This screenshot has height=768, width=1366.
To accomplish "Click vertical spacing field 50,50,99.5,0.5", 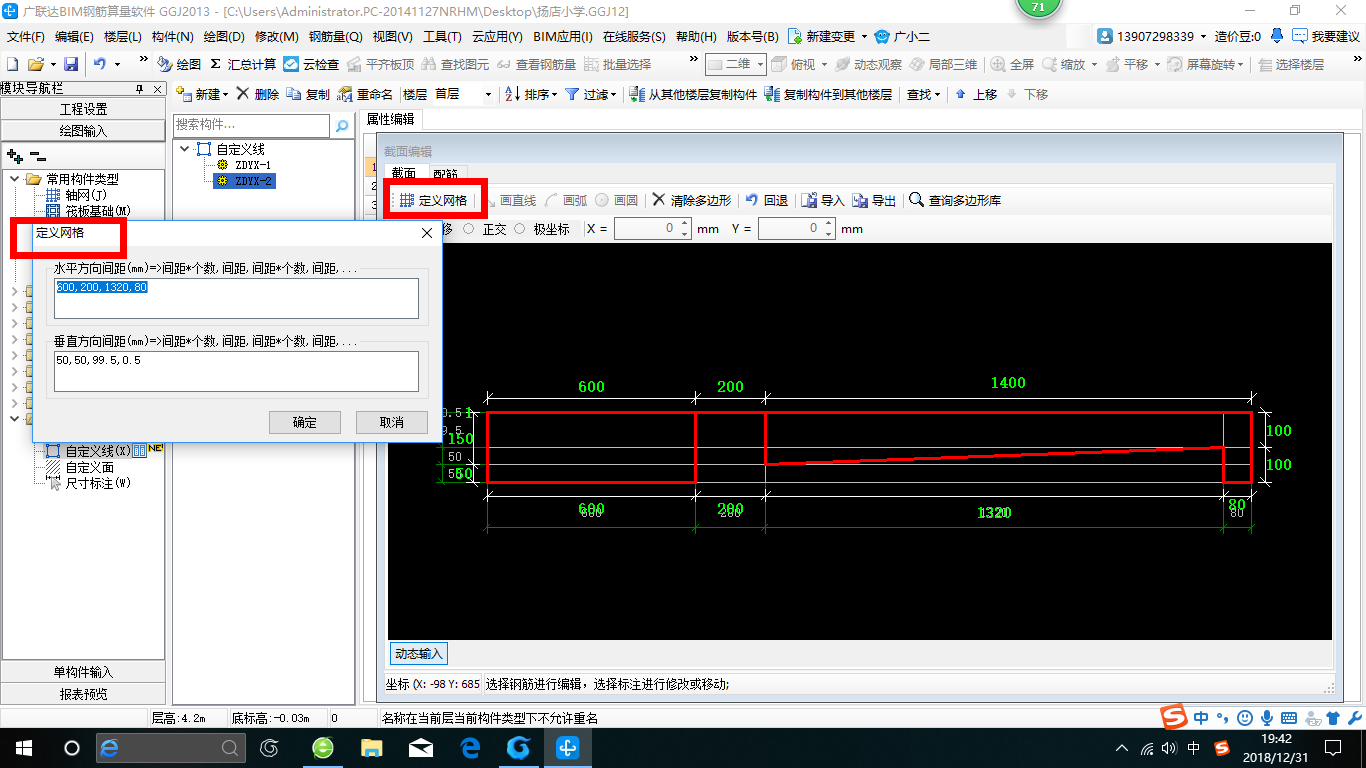I will click(x=236, y=371).
